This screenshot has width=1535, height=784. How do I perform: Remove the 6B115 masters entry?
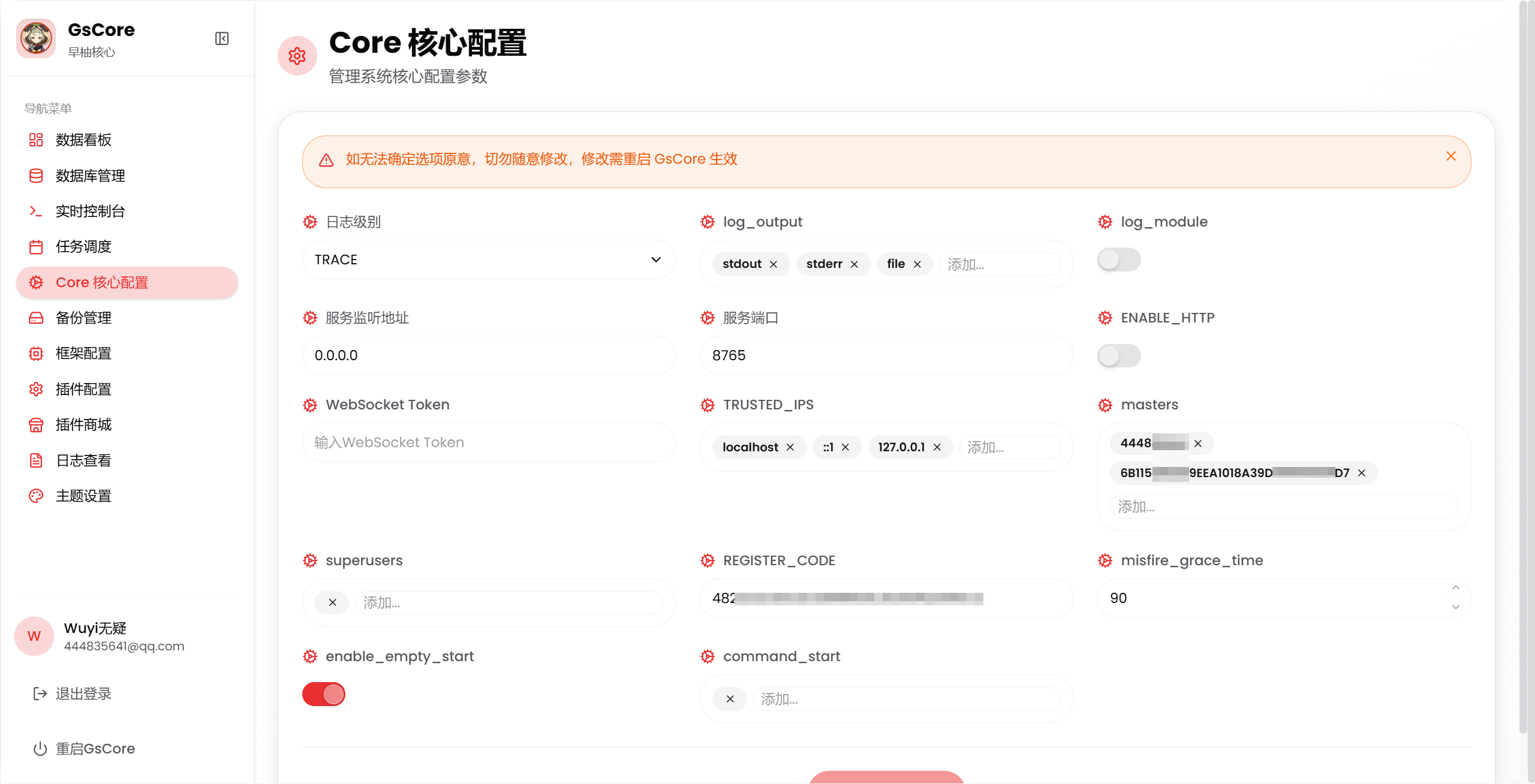click(x=1362, y=474)
